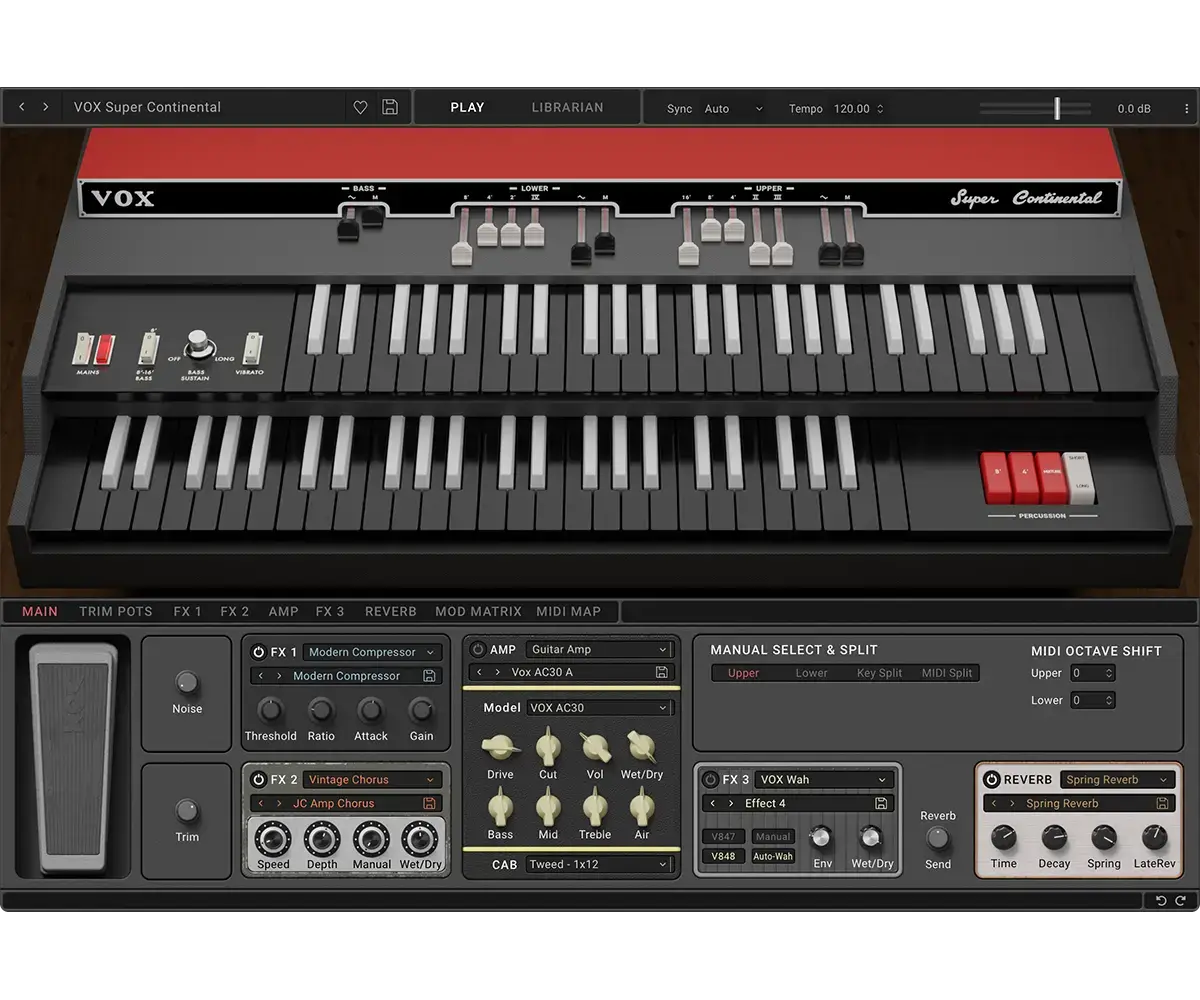Click the master volume slider
Image resolution: width=1200 pixels, height=1000 pixels.
pyautogui.click(x=1056, y=108)
